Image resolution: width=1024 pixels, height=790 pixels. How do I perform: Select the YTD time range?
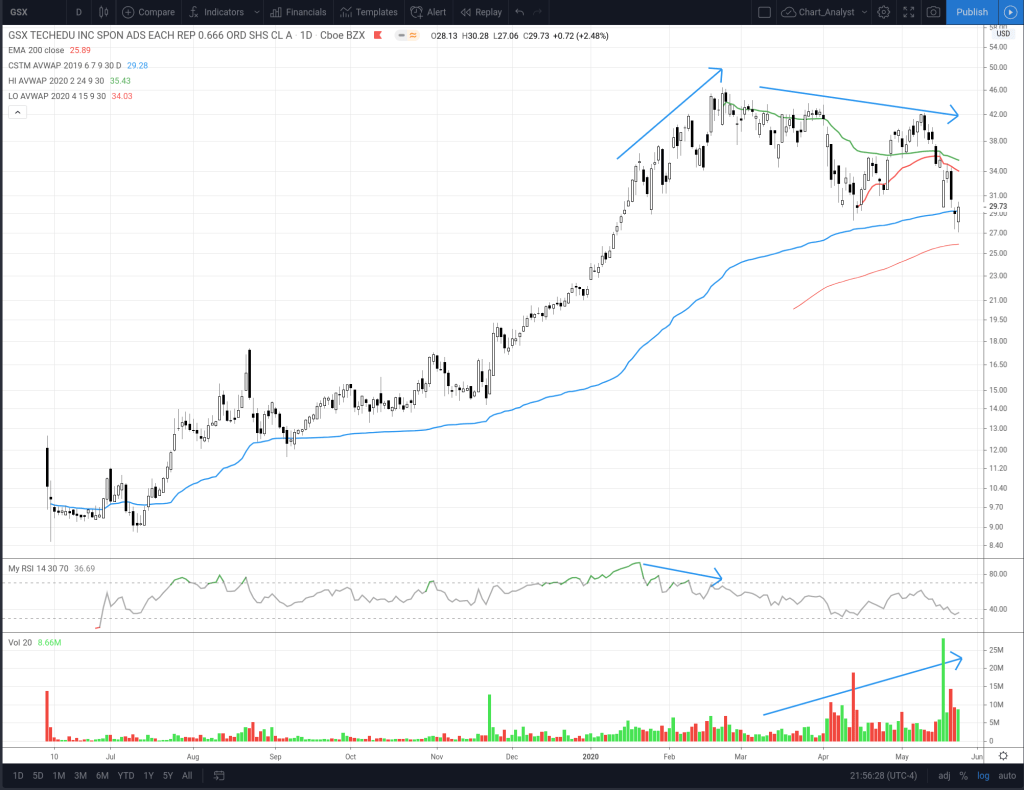pyautogui.click(x=126, y=775)
